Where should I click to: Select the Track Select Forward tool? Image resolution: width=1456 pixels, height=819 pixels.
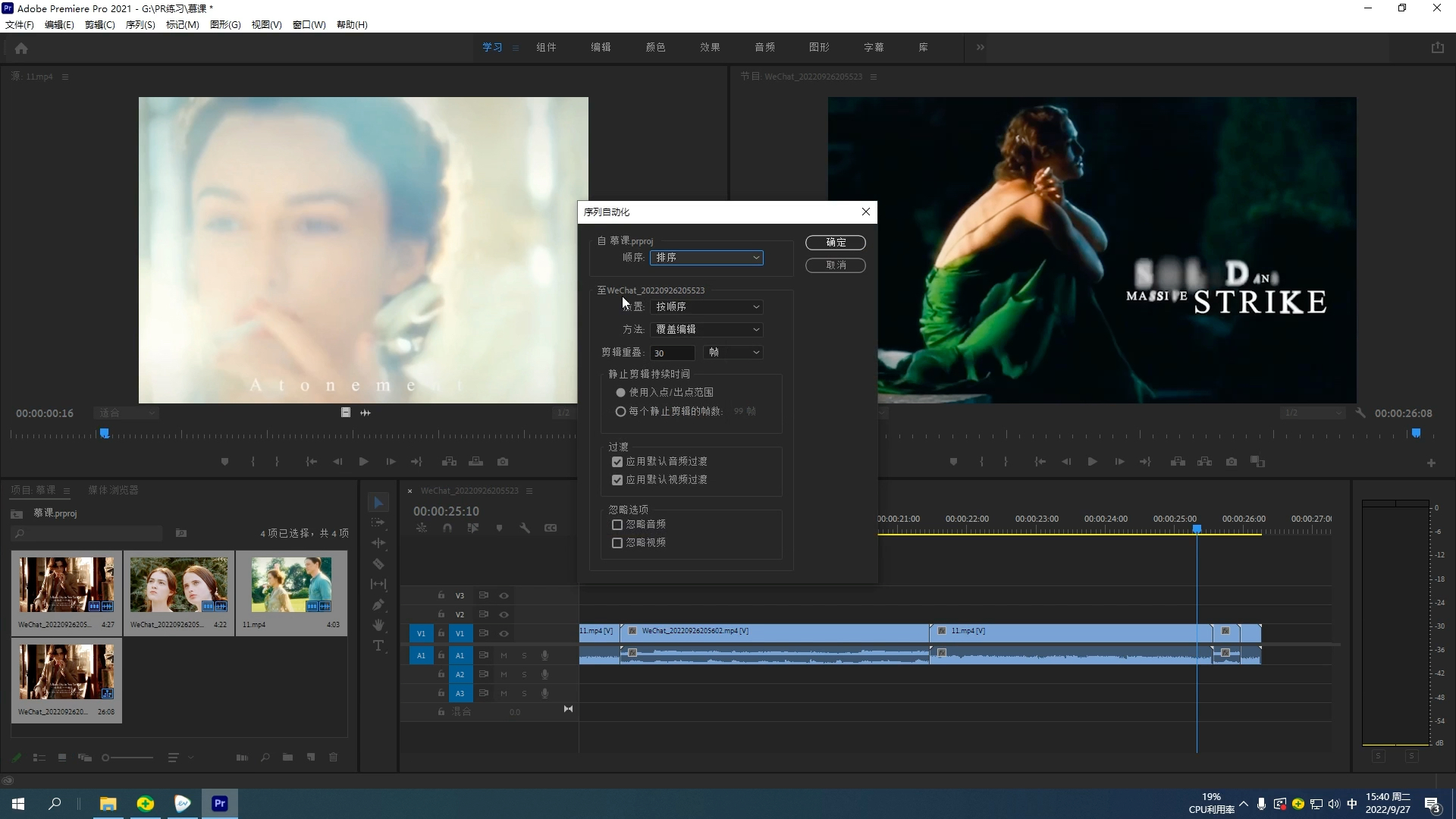378,522
